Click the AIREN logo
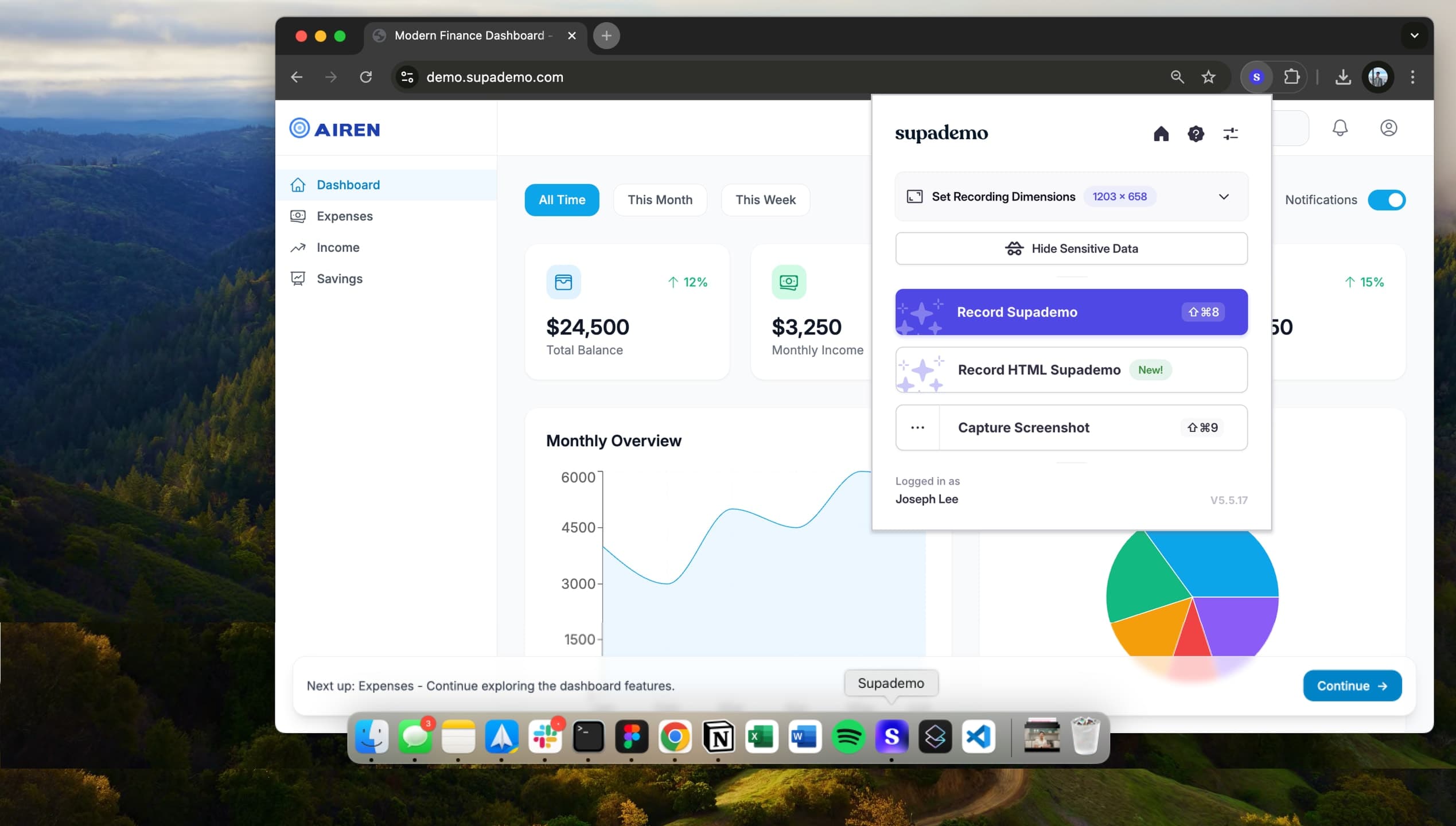 [x=334, y=129]
